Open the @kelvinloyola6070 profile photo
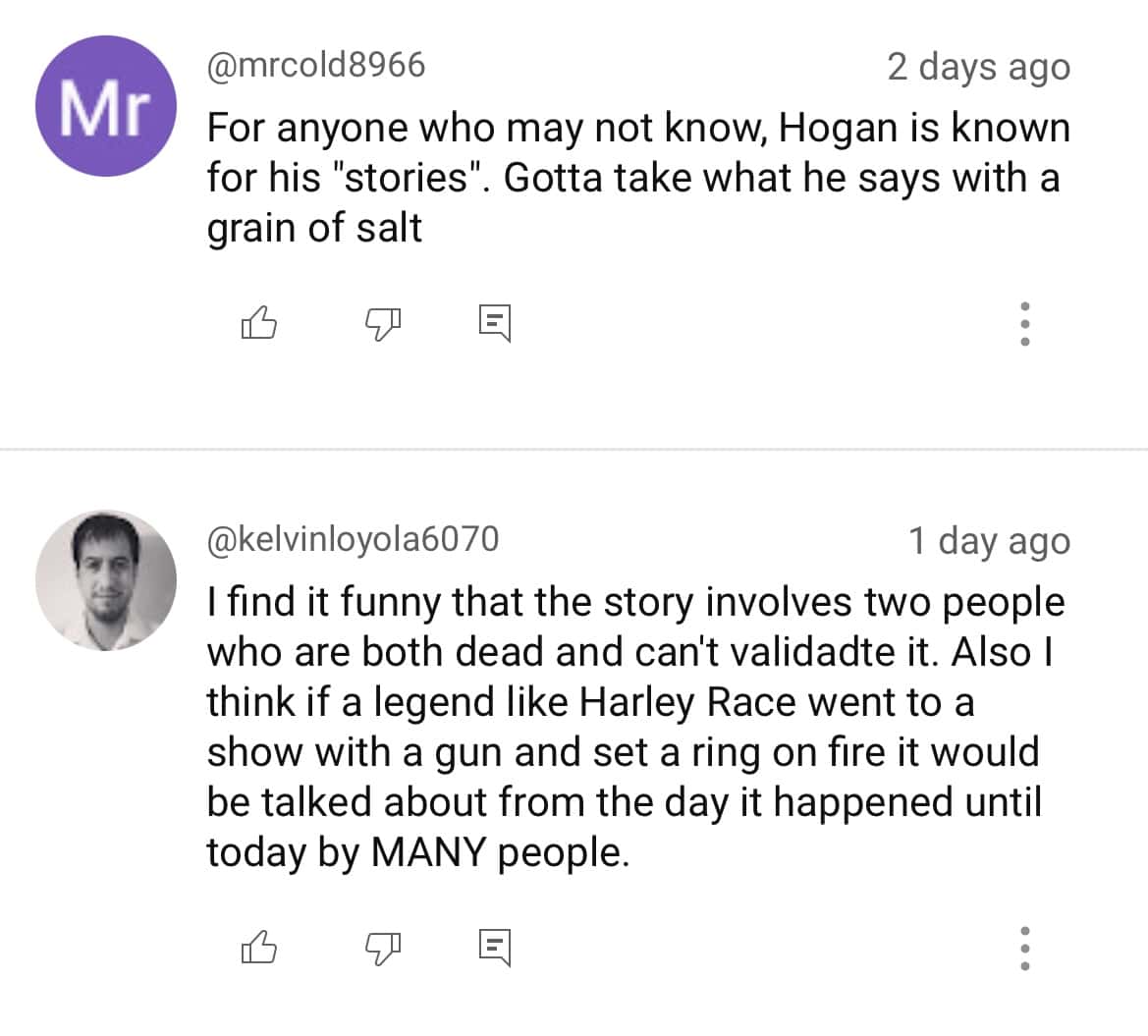 [x=106, y=579]
